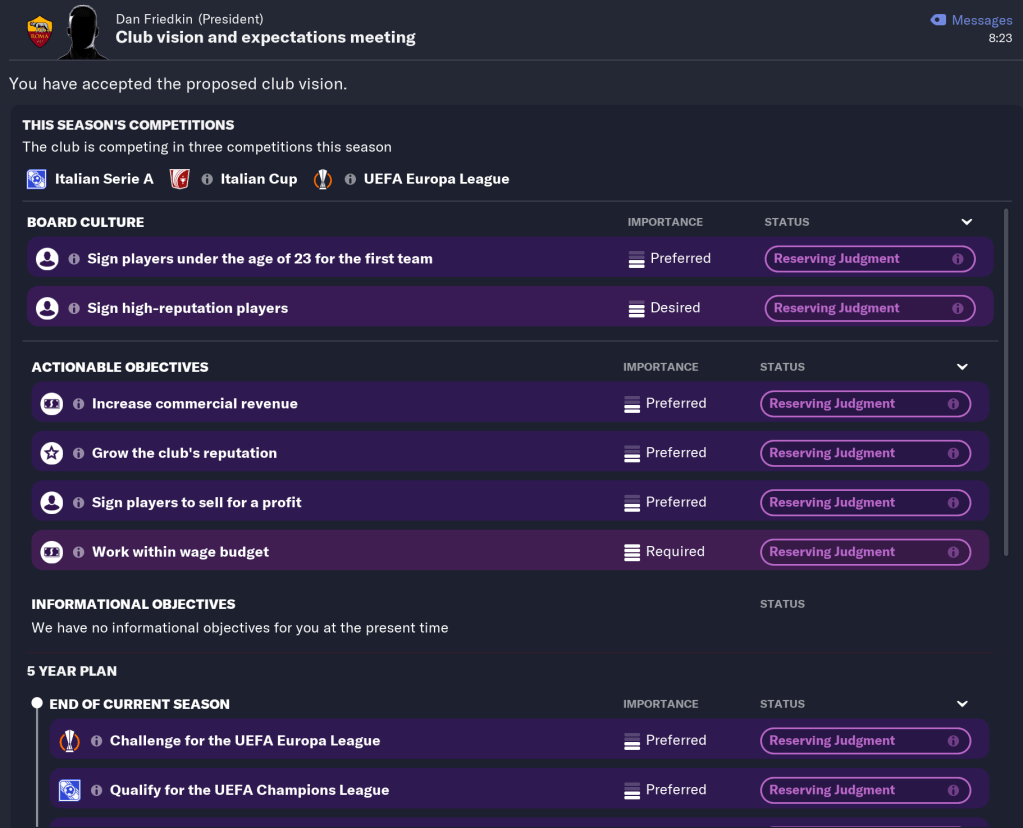Screen dimensions: 1023x828
Task: Click the AS Roma club badge
Action: [40, 32]
